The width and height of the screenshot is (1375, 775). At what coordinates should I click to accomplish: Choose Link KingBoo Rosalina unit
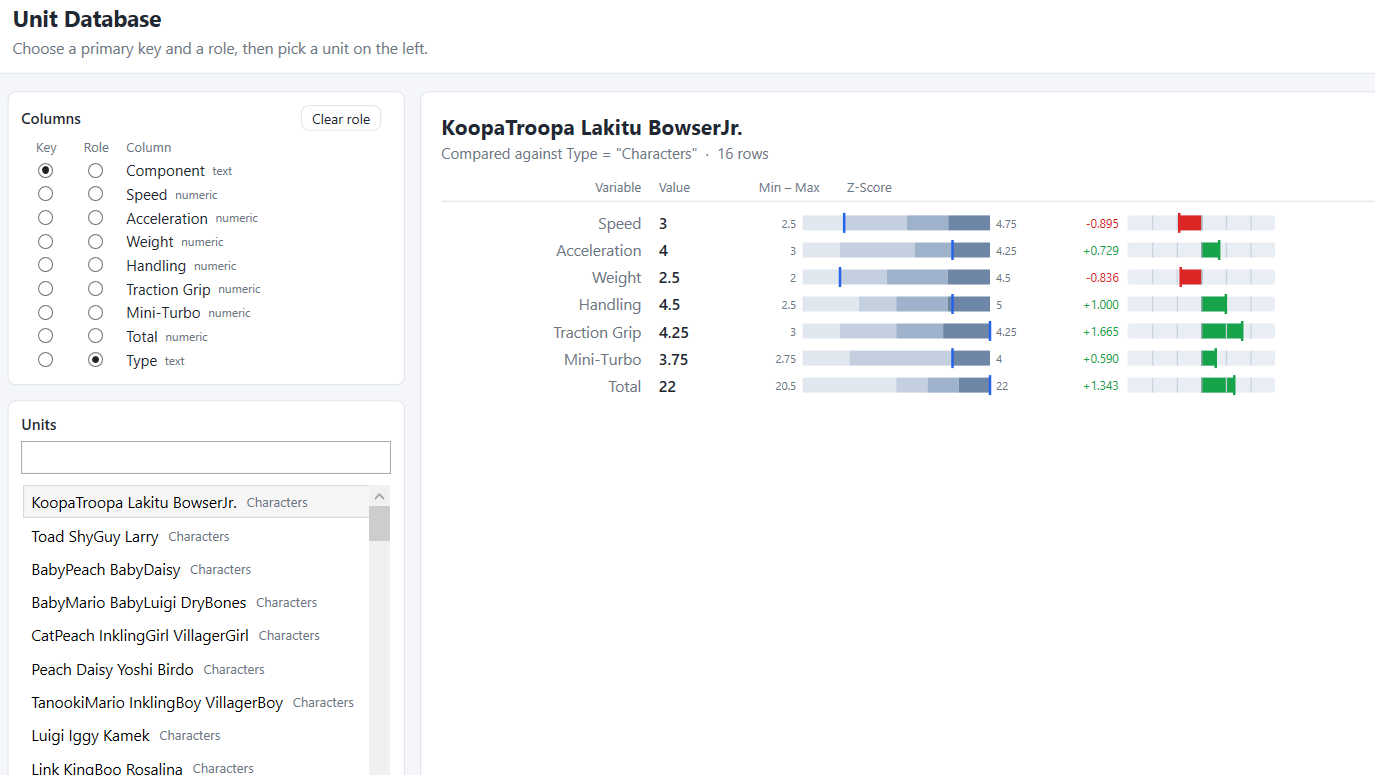pyautogui.click(x=196, y=766)
